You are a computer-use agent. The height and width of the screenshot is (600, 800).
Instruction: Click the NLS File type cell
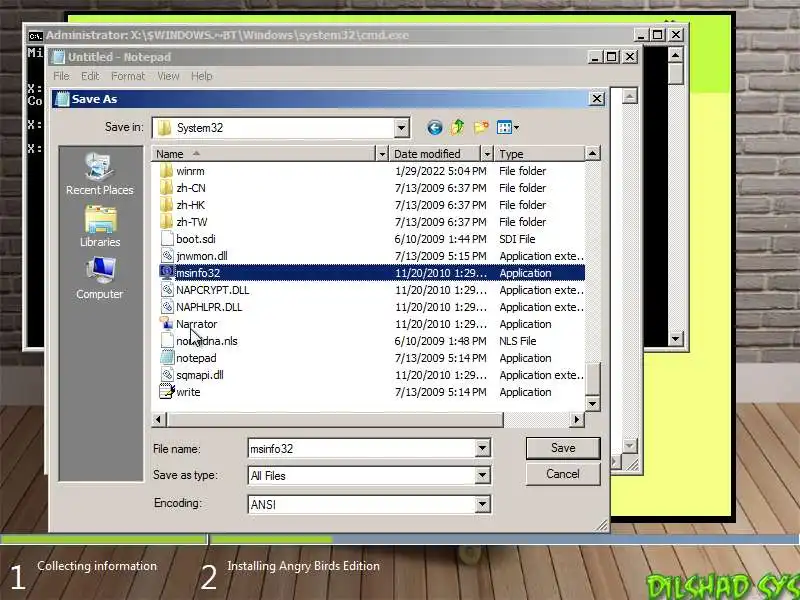[x=517, y=341]
